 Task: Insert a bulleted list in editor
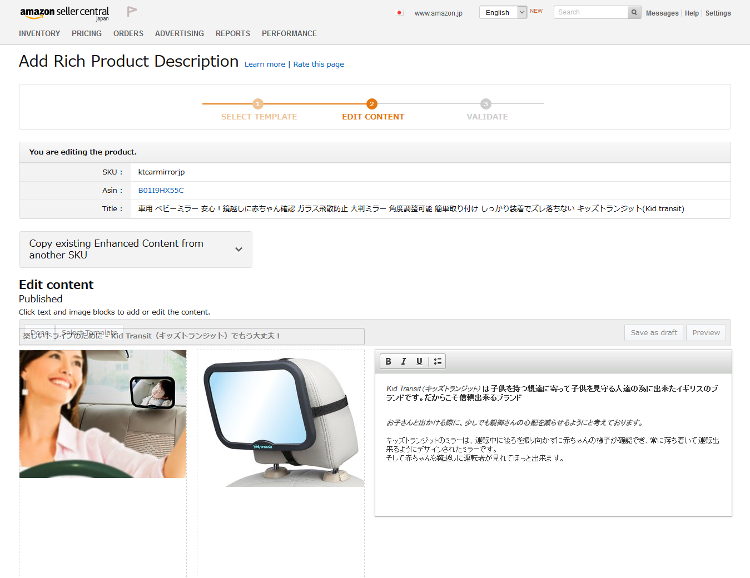coord(437,361)
